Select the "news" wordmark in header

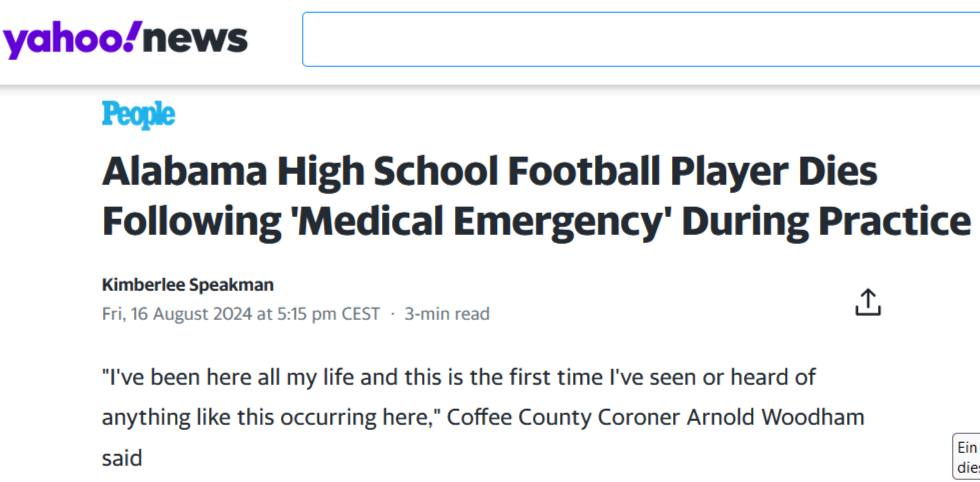click(x=196, y=39)
